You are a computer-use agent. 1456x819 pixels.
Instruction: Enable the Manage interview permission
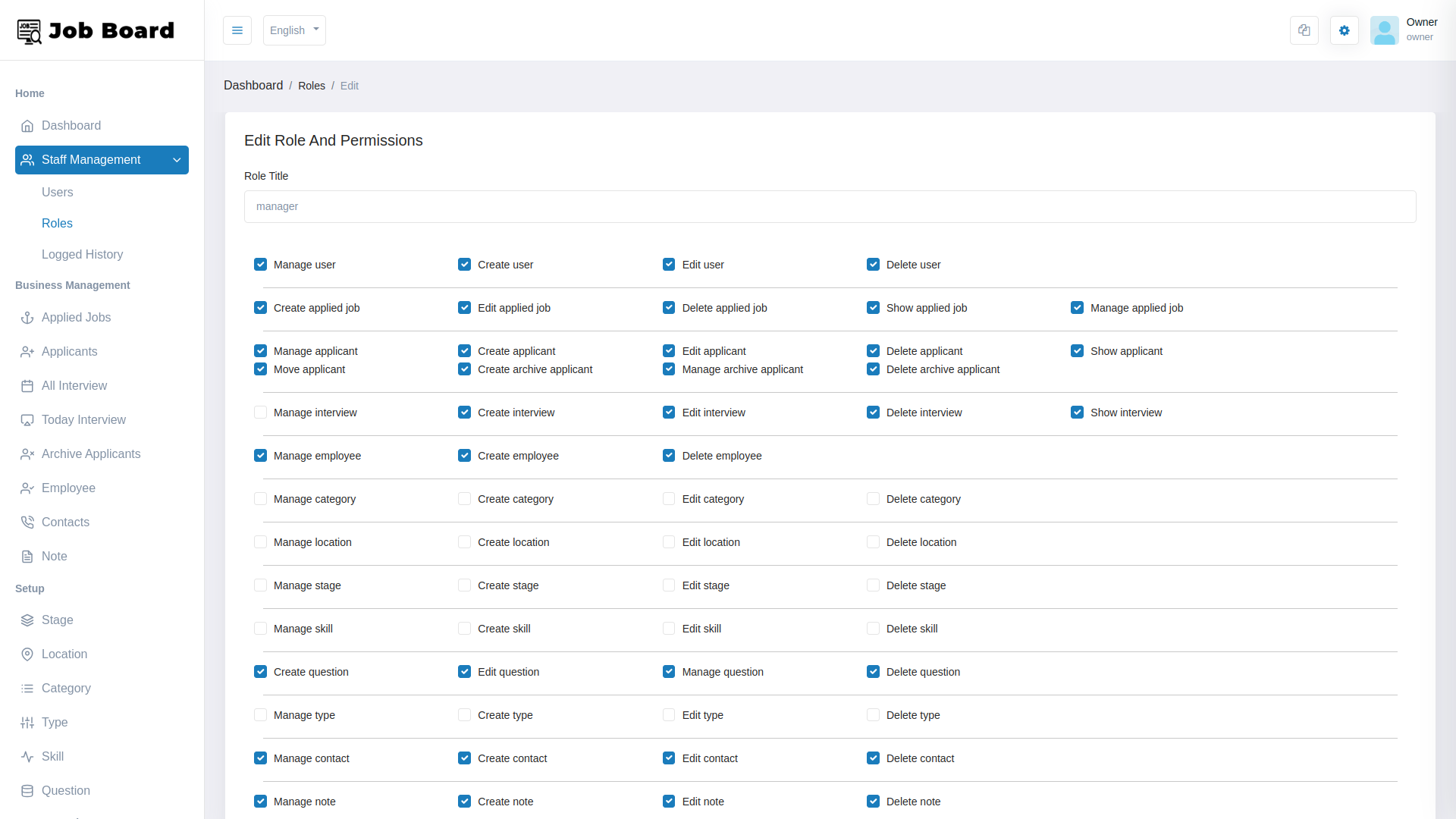point(261,412)
